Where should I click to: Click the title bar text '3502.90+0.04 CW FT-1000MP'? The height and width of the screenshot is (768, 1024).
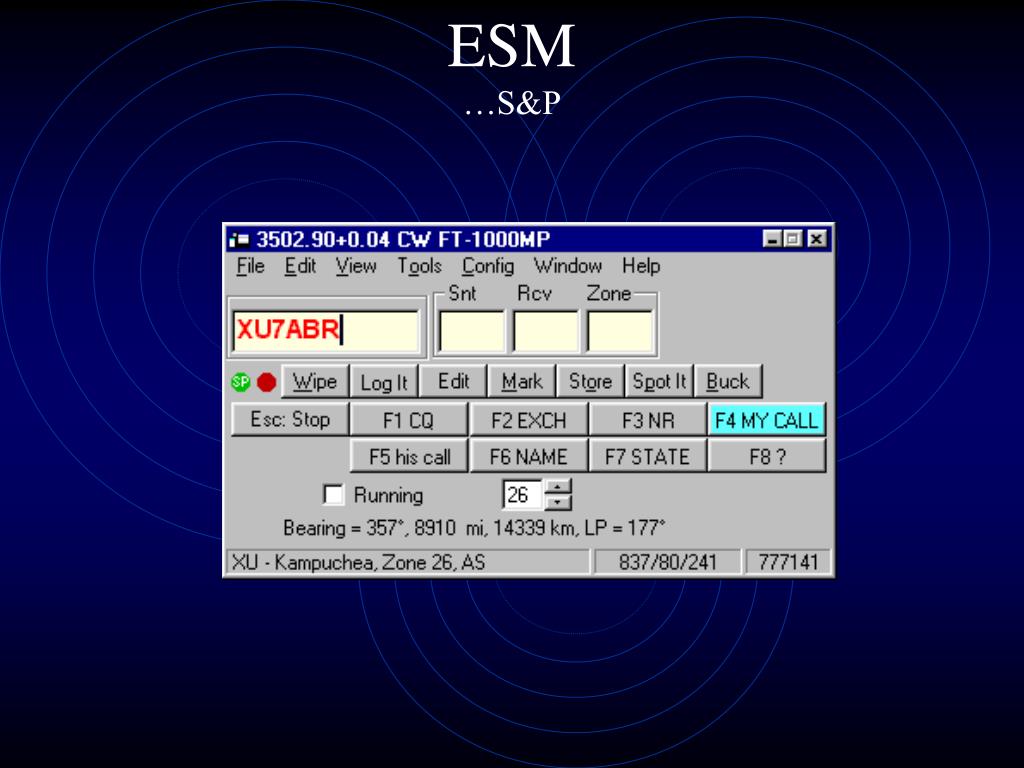click(404, 240)
